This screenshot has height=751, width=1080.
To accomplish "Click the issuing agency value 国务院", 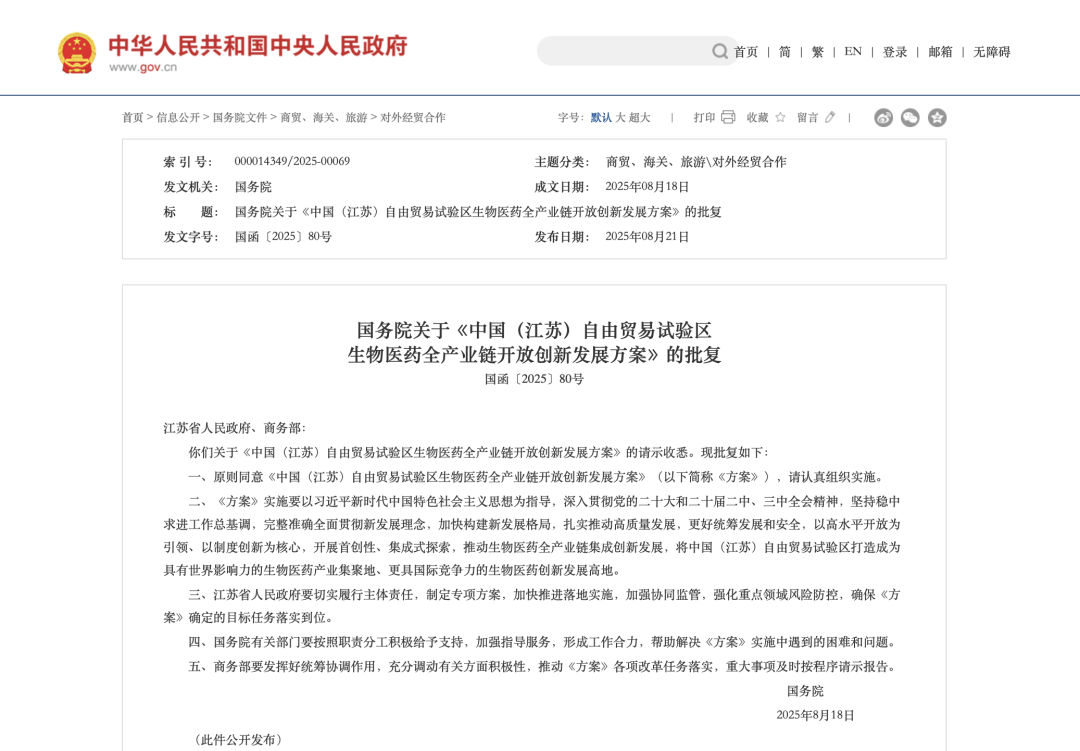I will [x=253, y=187].
